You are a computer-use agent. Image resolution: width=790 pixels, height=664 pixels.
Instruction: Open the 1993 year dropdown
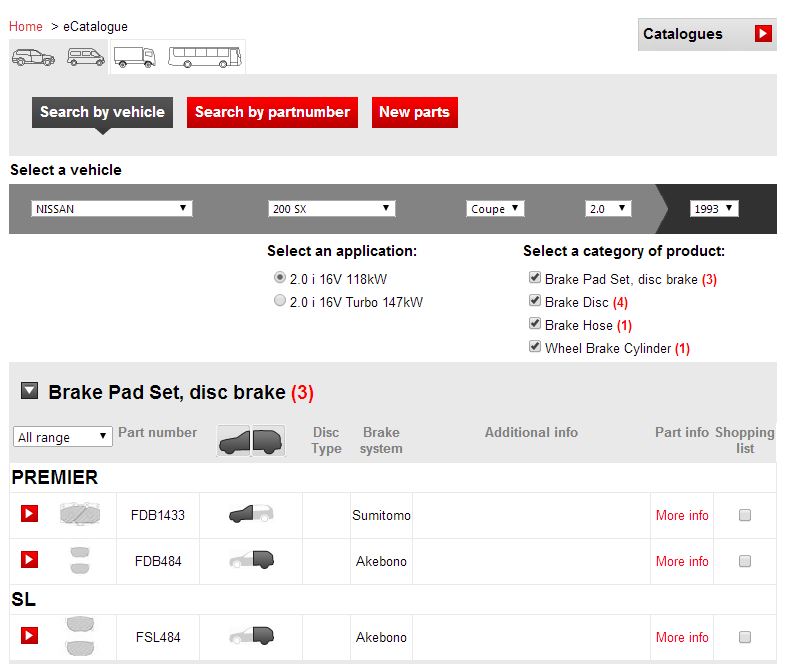pos(714,209)
